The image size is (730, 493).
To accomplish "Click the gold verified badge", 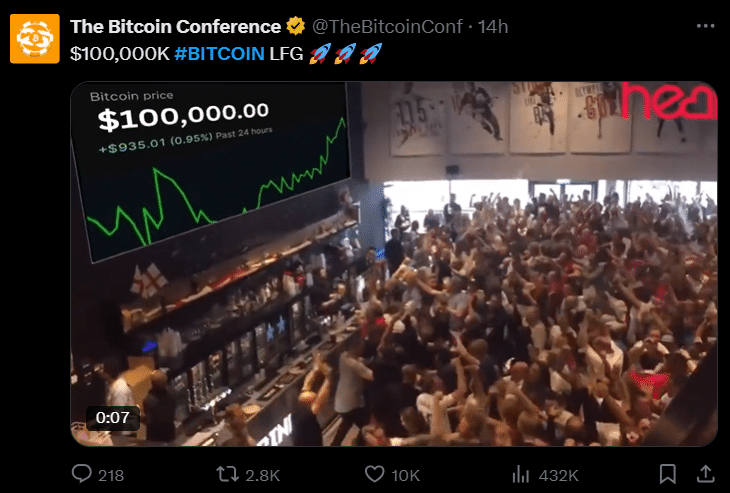I will (296, 27).
